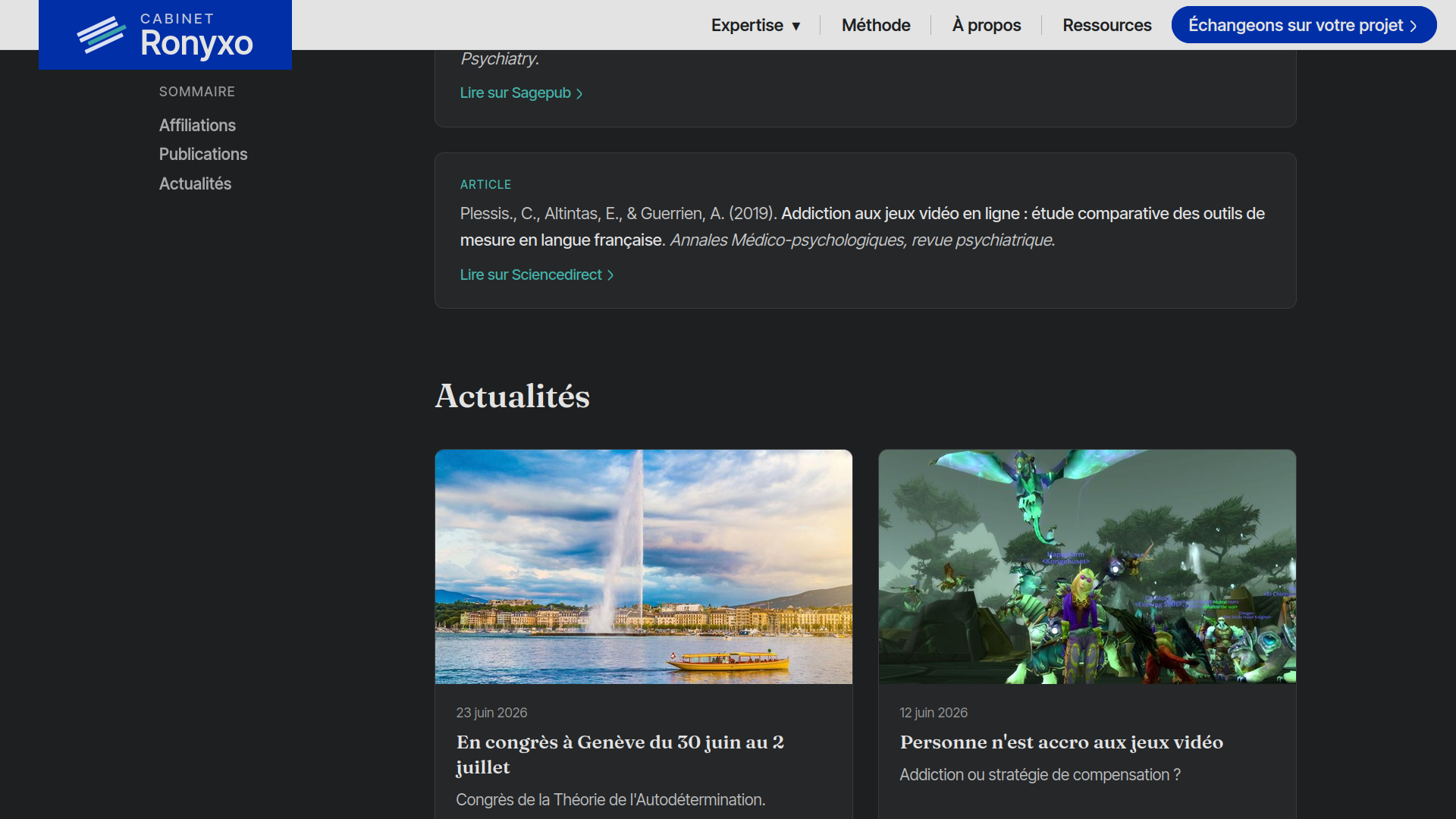This screenshot has width=1456, height=819.
Task: Go to the Ressources page
Action: [x=1107, y=25]
